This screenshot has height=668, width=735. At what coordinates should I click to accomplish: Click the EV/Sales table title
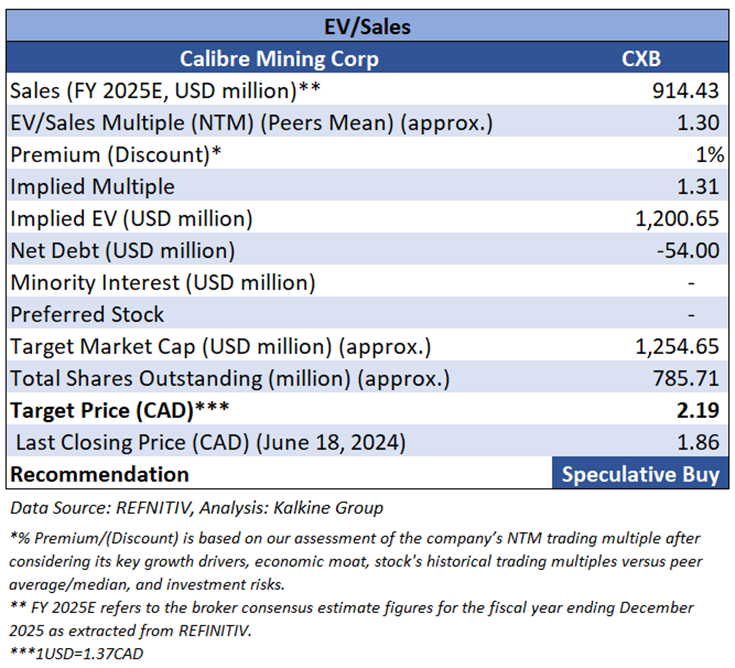(x=367, y=27)
